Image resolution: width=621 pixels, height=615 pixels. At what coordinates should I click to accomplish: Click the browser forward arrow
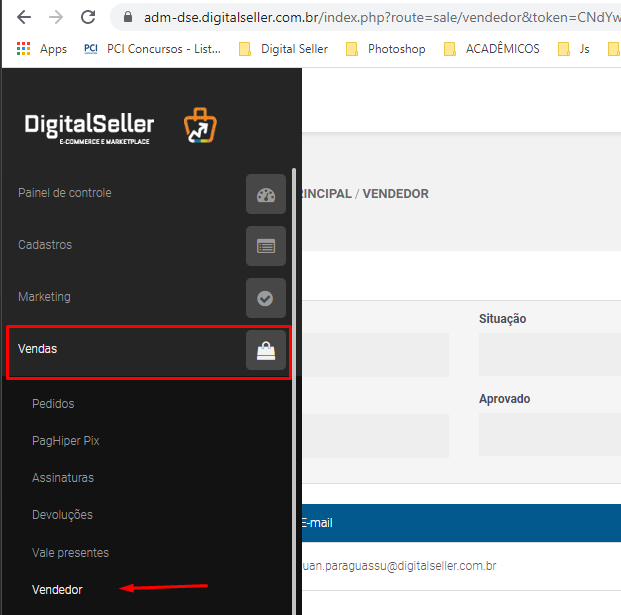56,17
